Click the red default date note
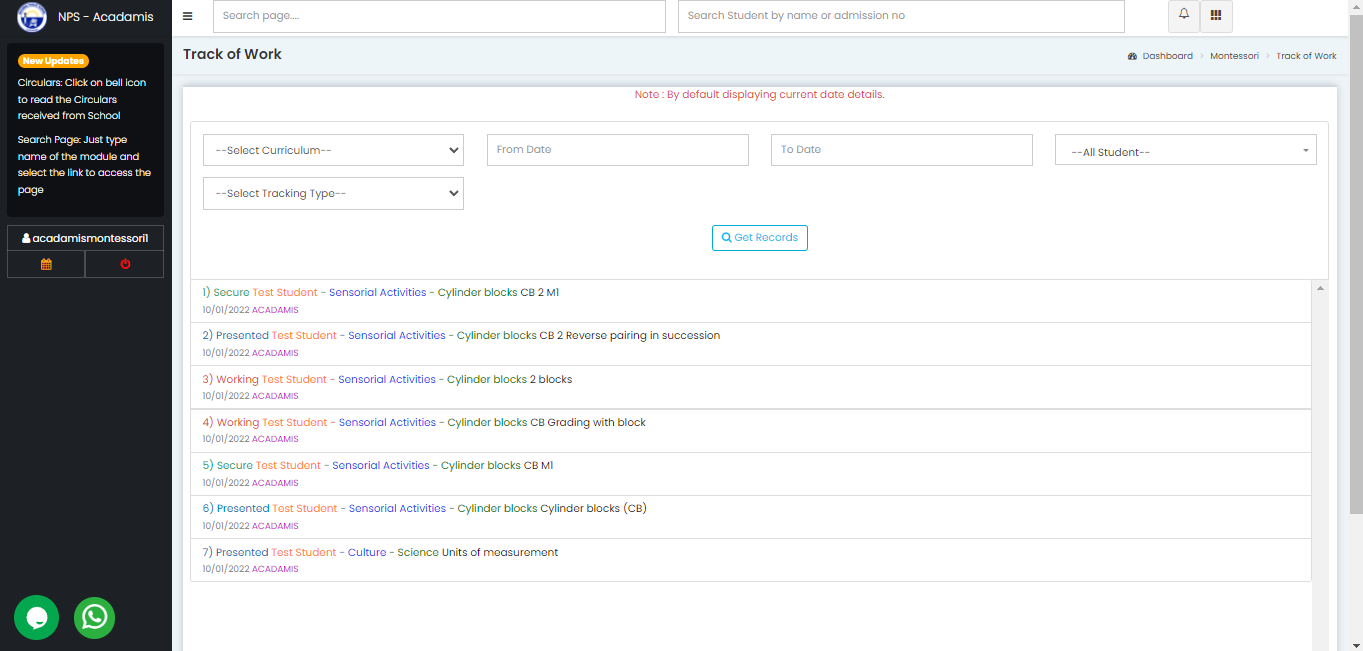Screen dimensions: 1363x651 point(760,95)
